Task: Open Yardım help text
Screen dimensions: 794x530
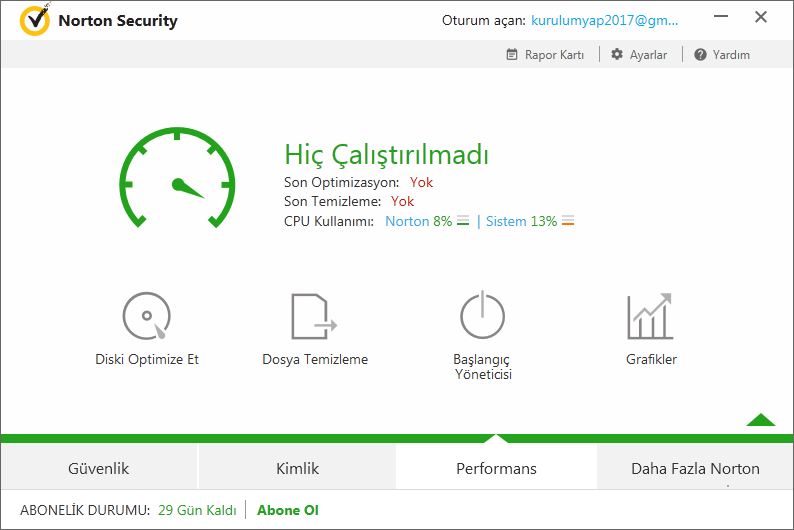Action: [731, 55]
